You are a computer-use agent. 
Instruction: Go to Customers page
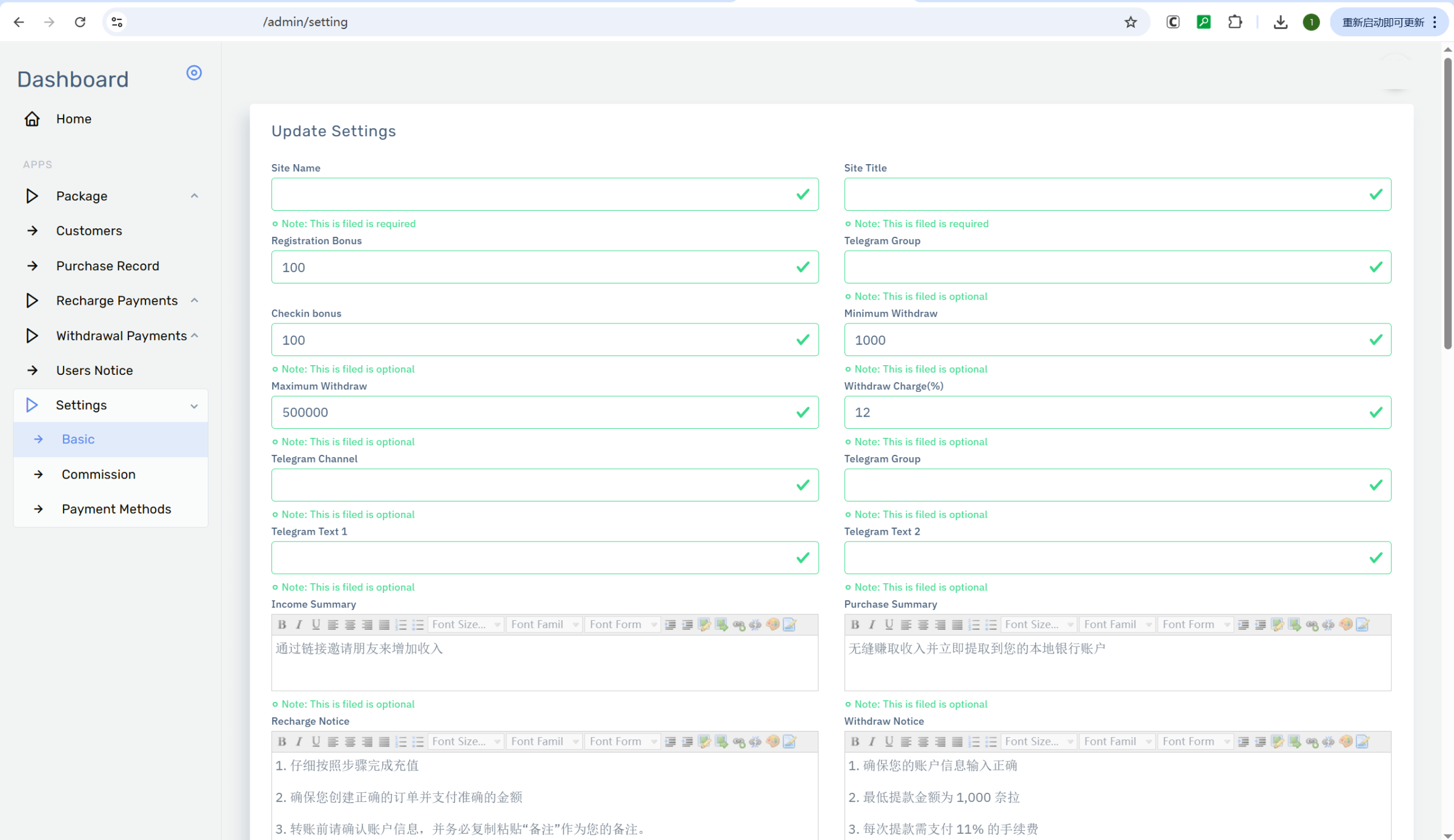point(89,231)
